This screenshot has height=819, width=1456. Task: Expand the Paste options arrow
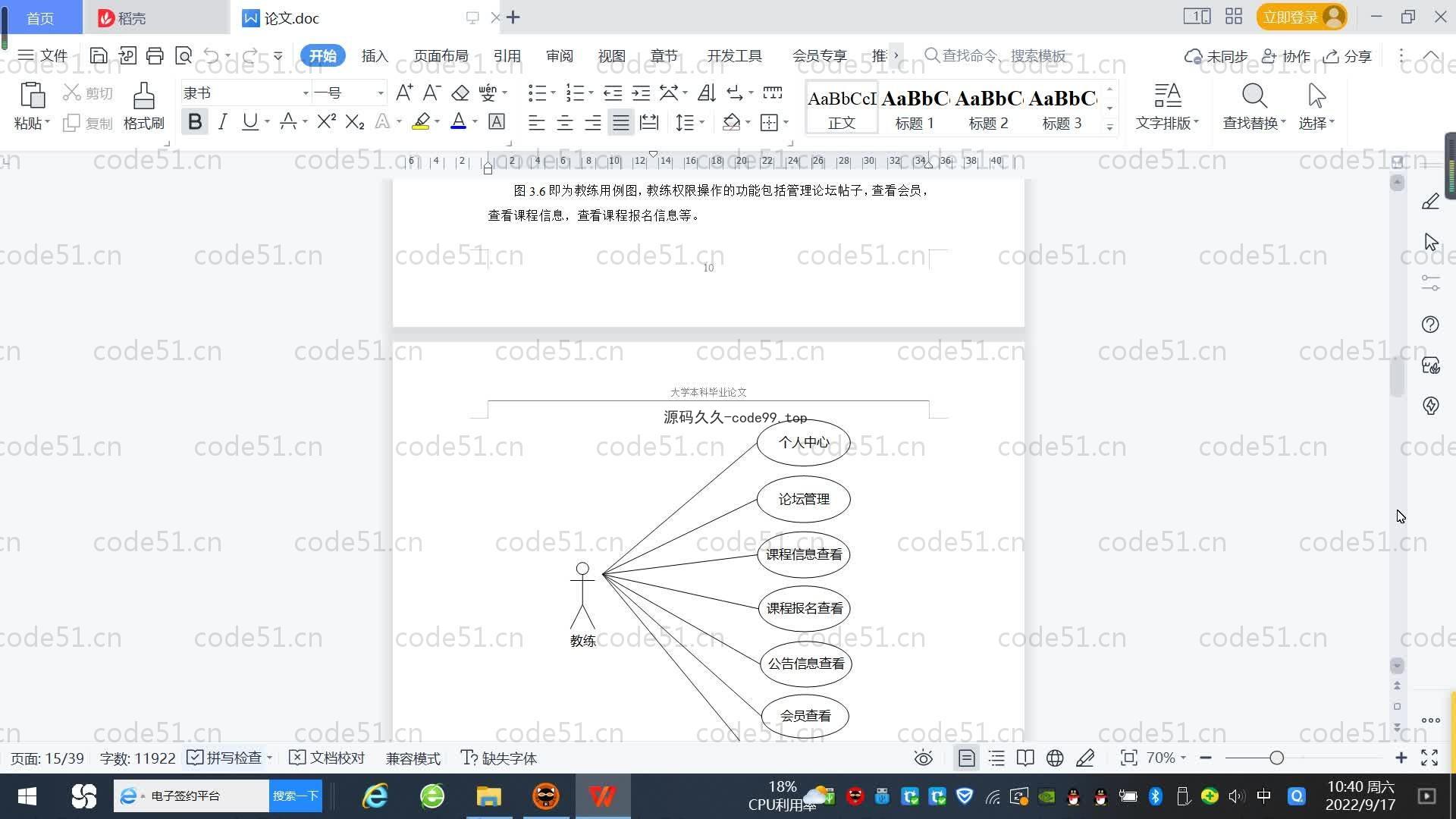tap(47, 122)
